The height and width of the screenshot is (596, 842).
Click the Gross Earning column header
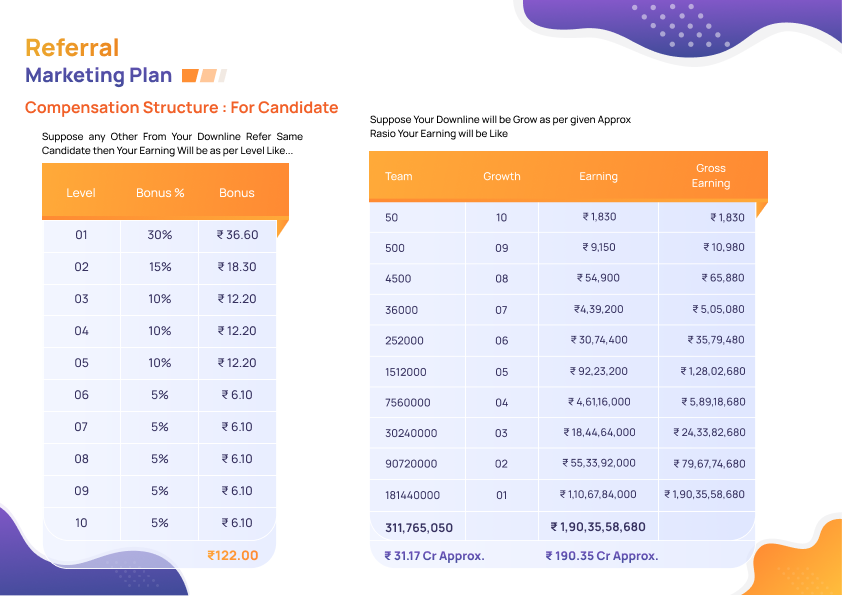[711, 176]
